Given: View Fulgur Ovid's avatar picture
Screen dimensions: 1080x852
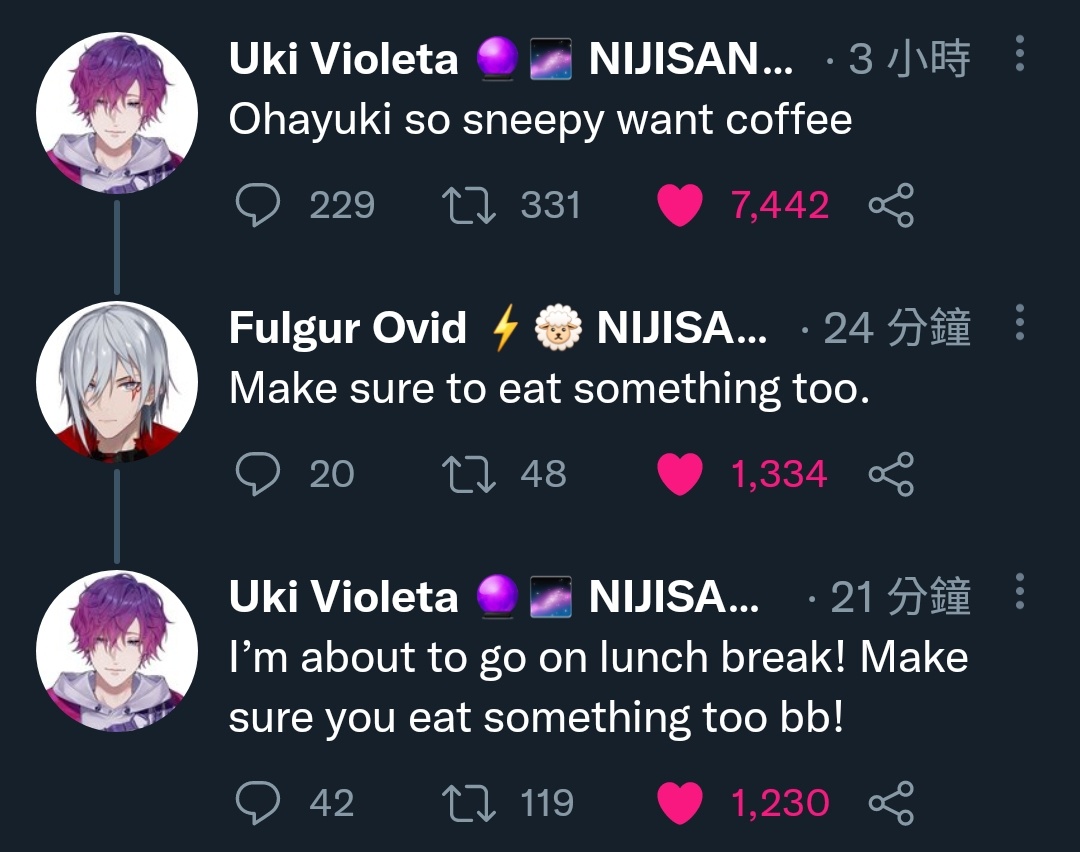Looking at the screenshot, I should point(116,382).
